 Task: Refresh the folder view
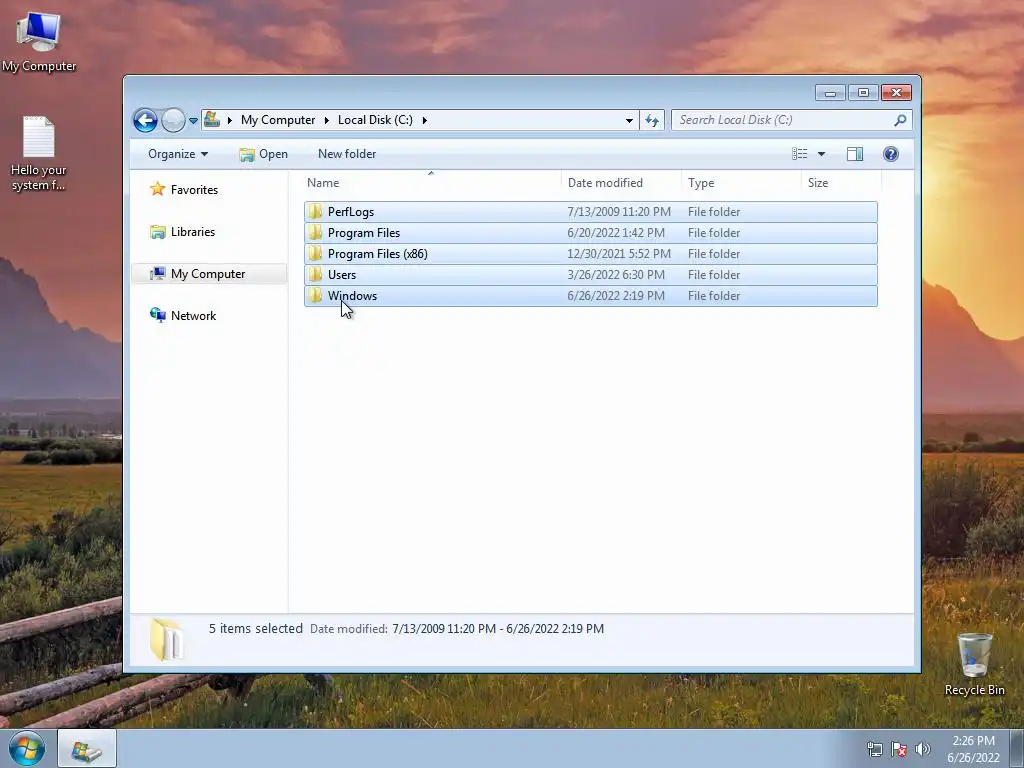652,120
